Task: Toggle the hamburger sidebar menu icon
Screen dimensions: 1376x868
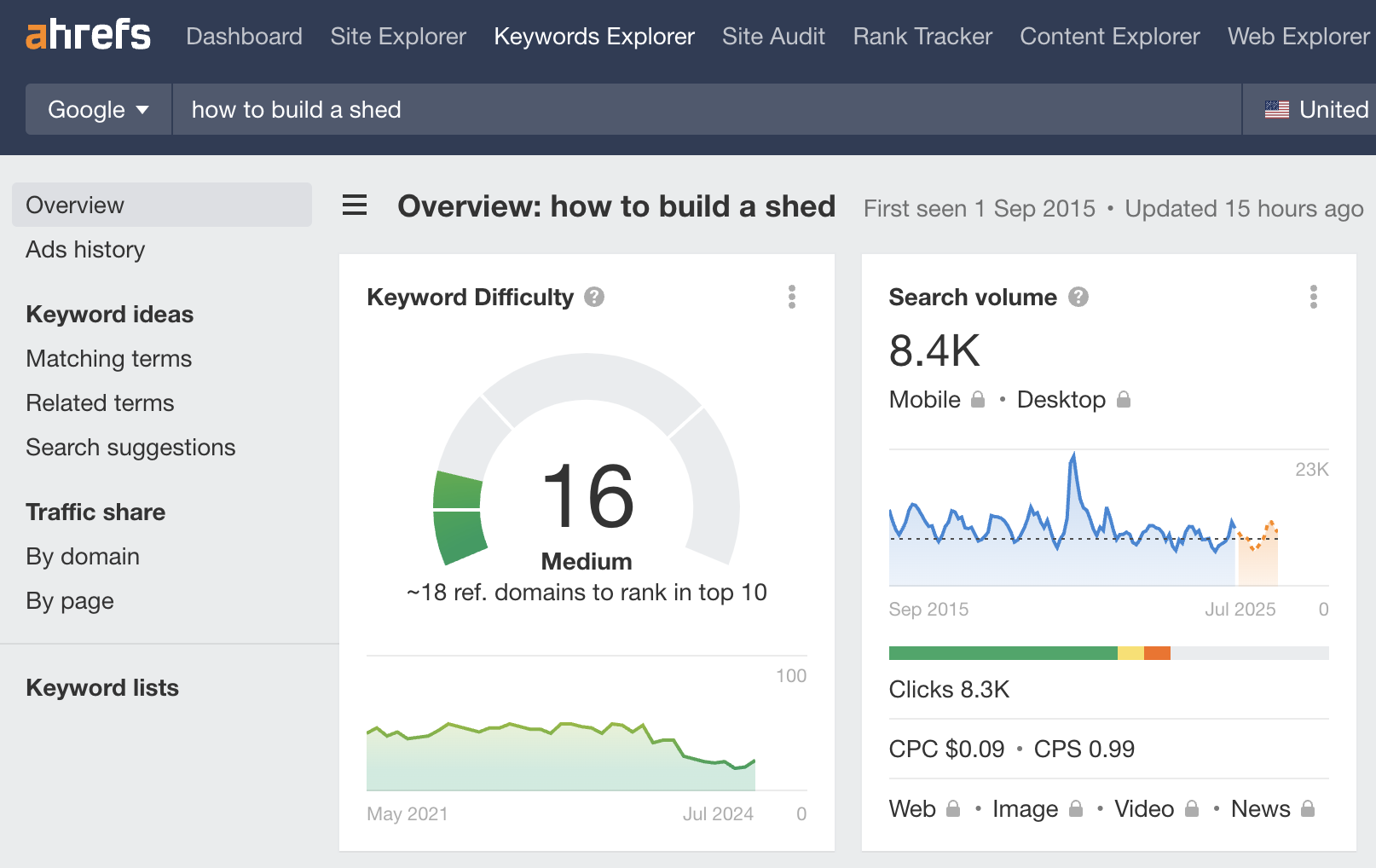Action: 355,205
